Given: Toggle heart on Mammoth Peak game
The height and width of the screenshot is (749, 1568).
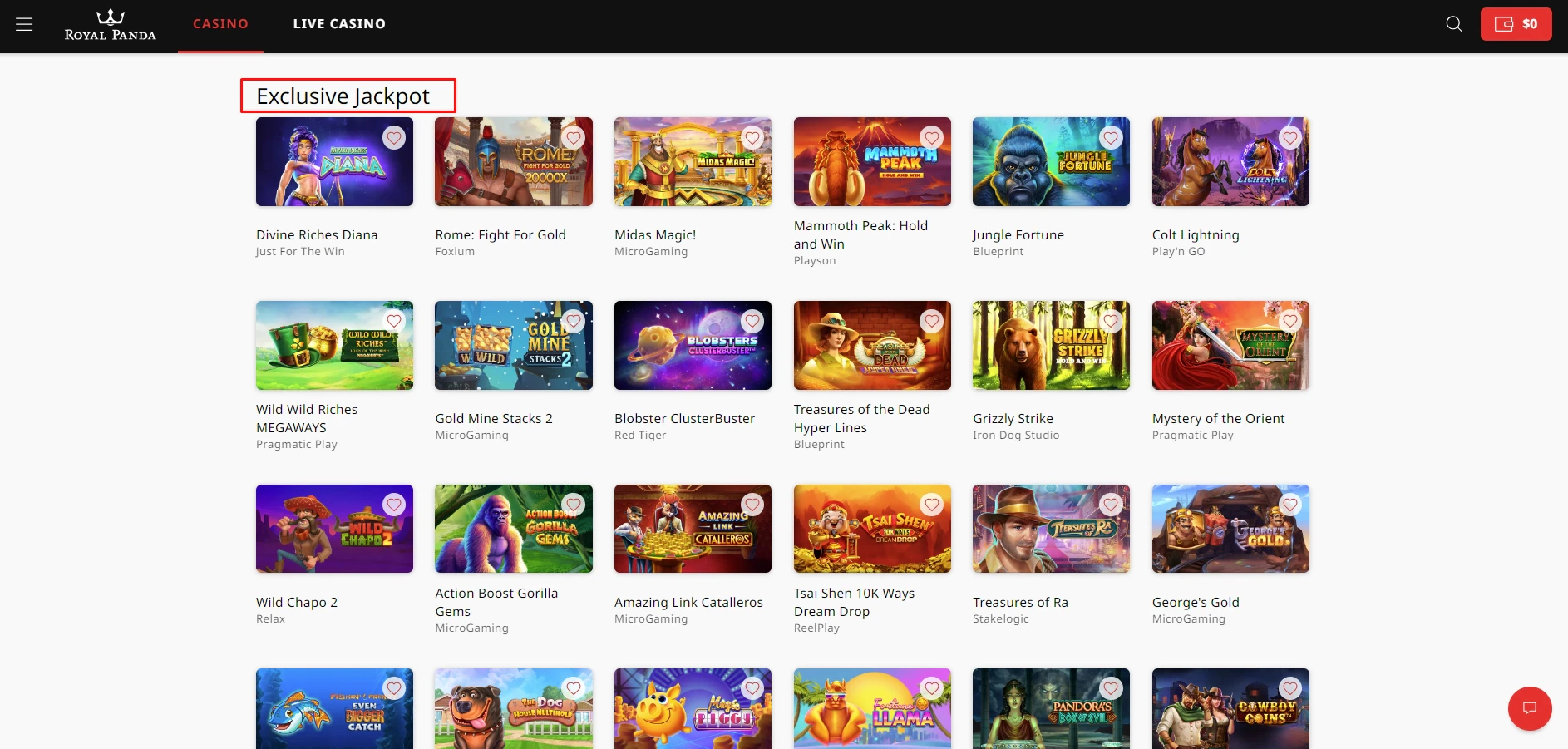Looking at the screenshot, I should pyautogui.click(x=932, y=138).
